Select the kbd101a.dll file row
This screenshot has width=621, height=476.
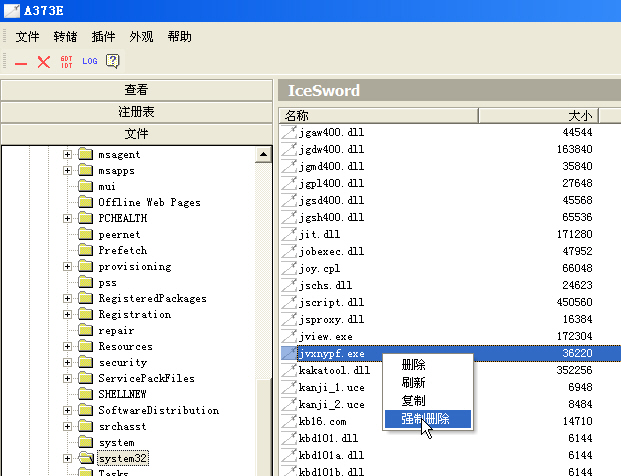pyautogui.click(x=450, y=455)
